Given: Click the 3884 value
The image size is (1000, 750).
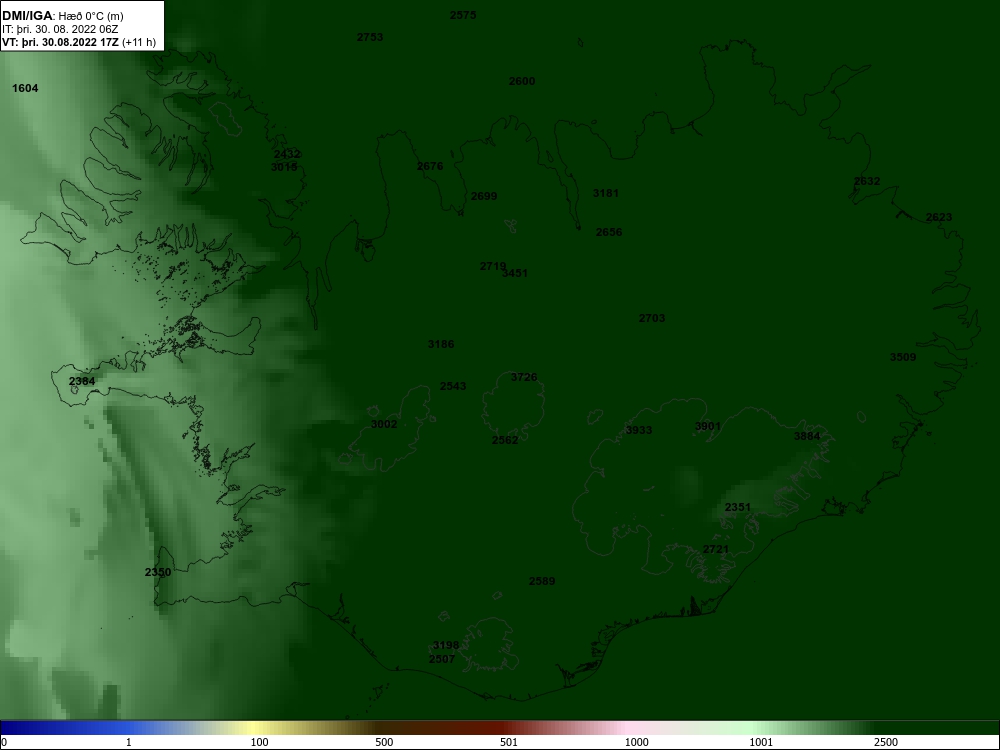Looking at the screenshot, I should point(807,436).
